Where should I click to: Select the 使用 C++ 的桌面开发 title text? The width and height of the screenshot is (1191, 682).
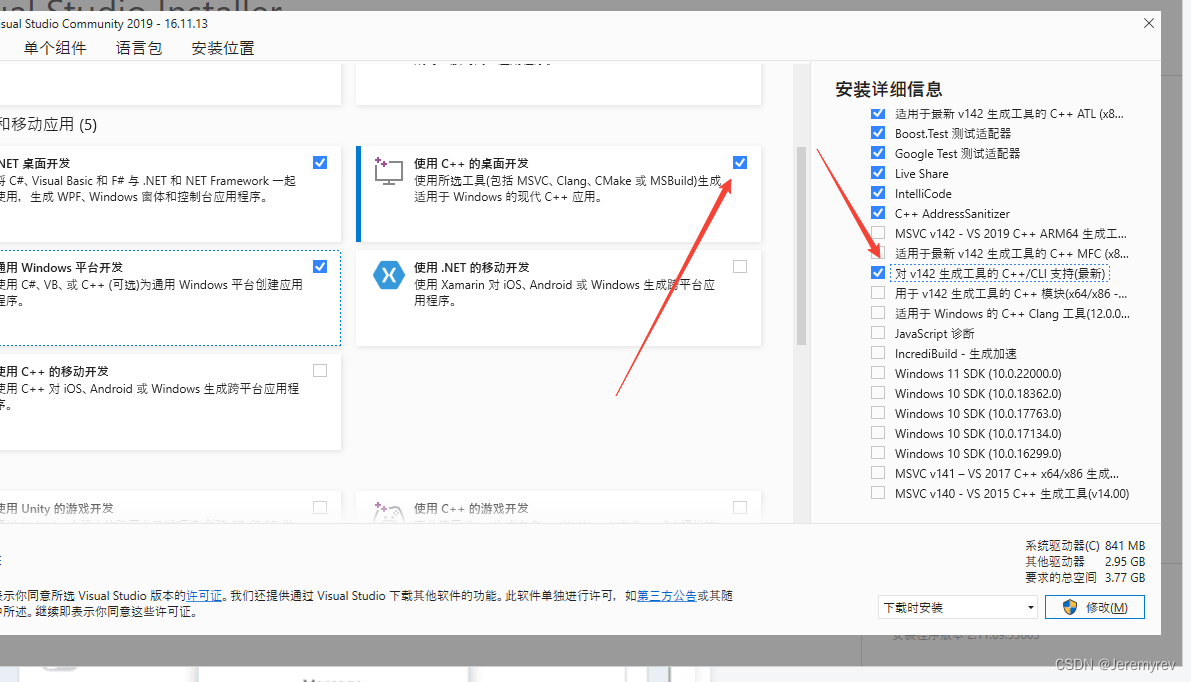pyautogui.click(x=471, y=163)
